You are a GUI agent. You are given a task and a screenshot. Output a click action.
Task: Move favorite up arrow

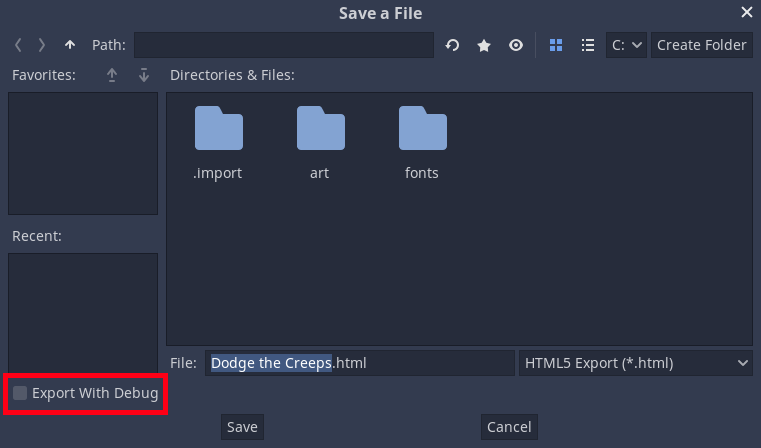click(112, 75)
